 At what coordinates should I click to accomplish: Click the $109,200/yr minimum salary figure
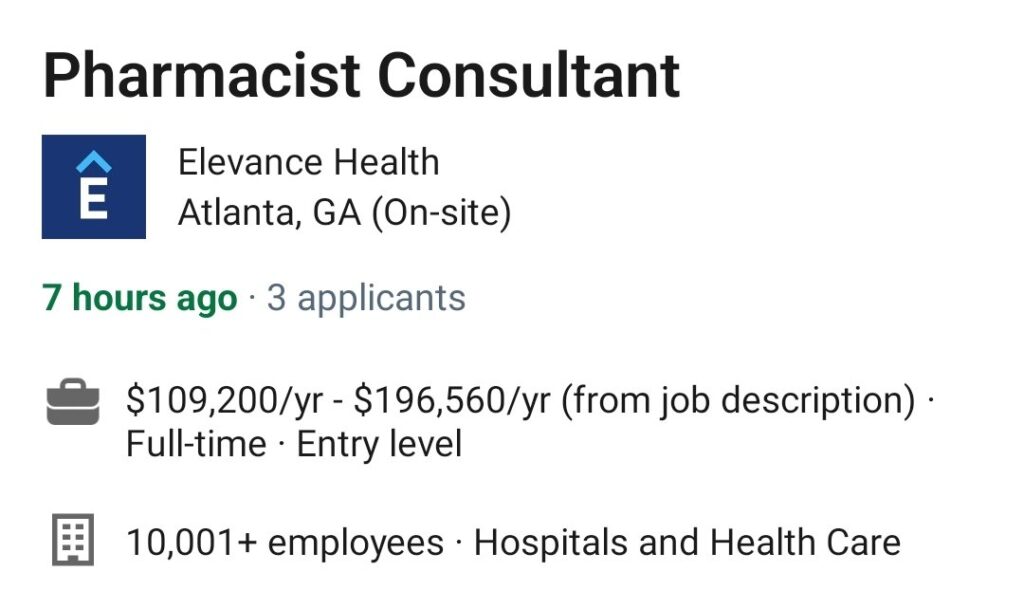224,400
